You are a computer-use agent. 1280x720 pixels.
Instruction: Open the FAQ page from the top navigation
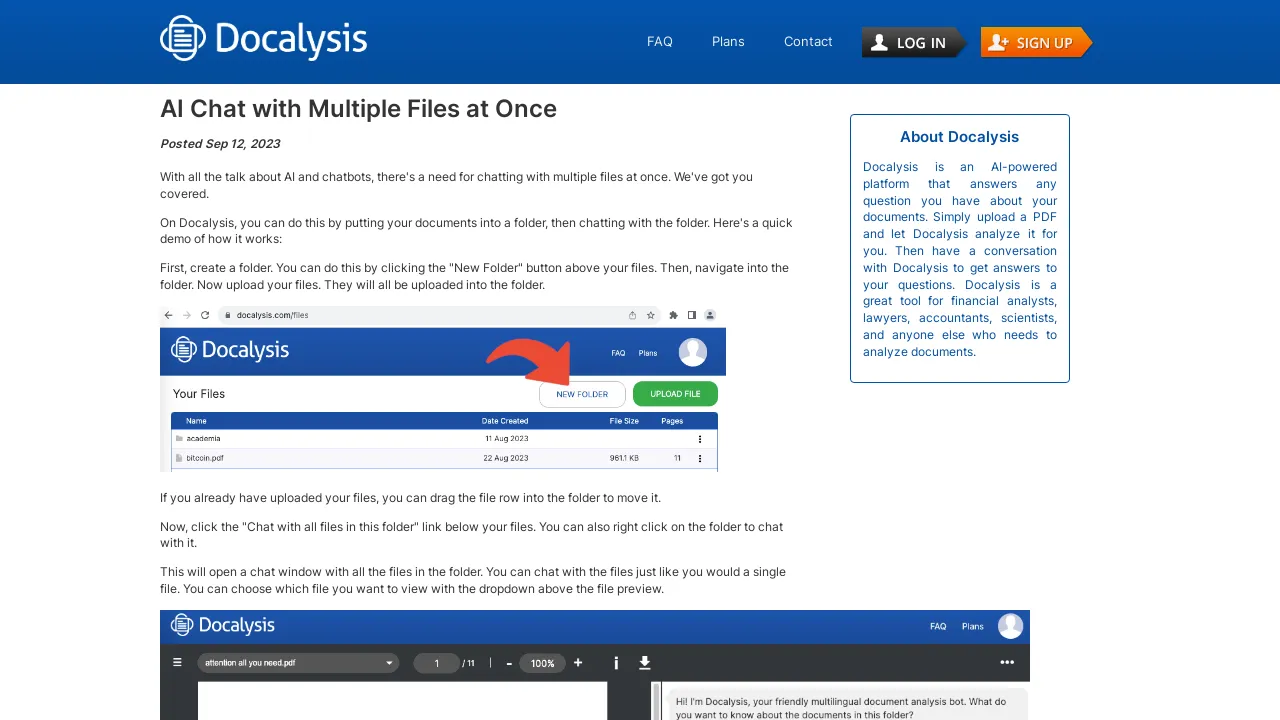click(x=660, y=42)
